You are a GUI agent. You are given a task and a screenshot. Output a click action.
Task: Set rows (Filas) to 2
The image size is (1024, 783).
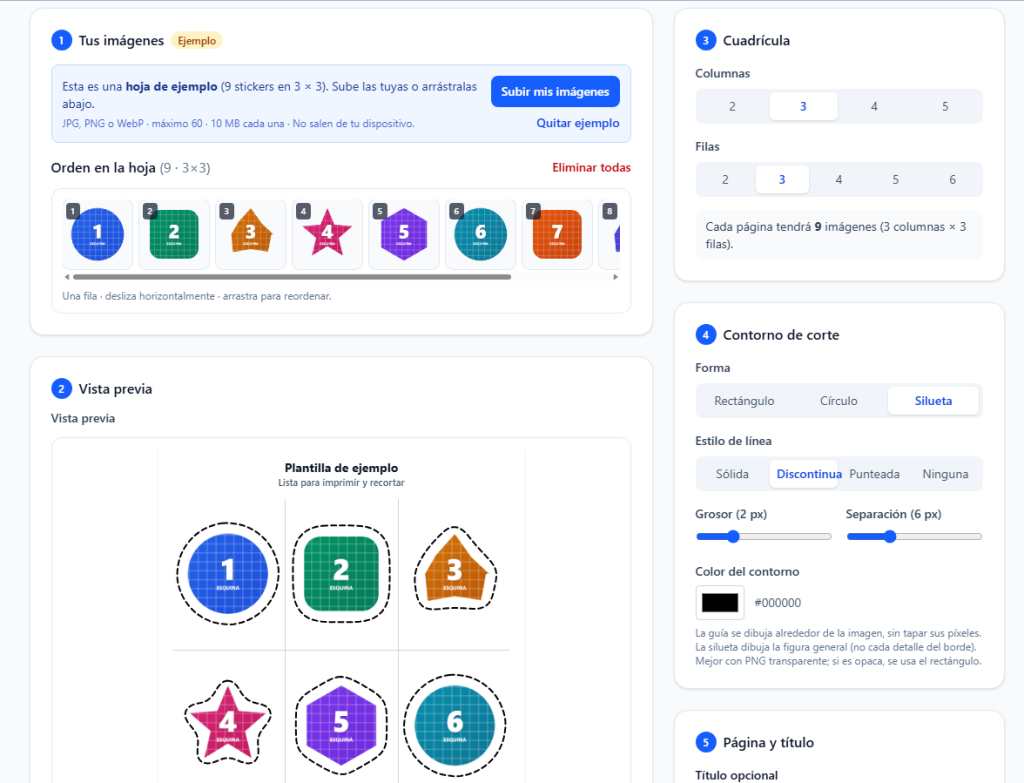pos(725,180)
